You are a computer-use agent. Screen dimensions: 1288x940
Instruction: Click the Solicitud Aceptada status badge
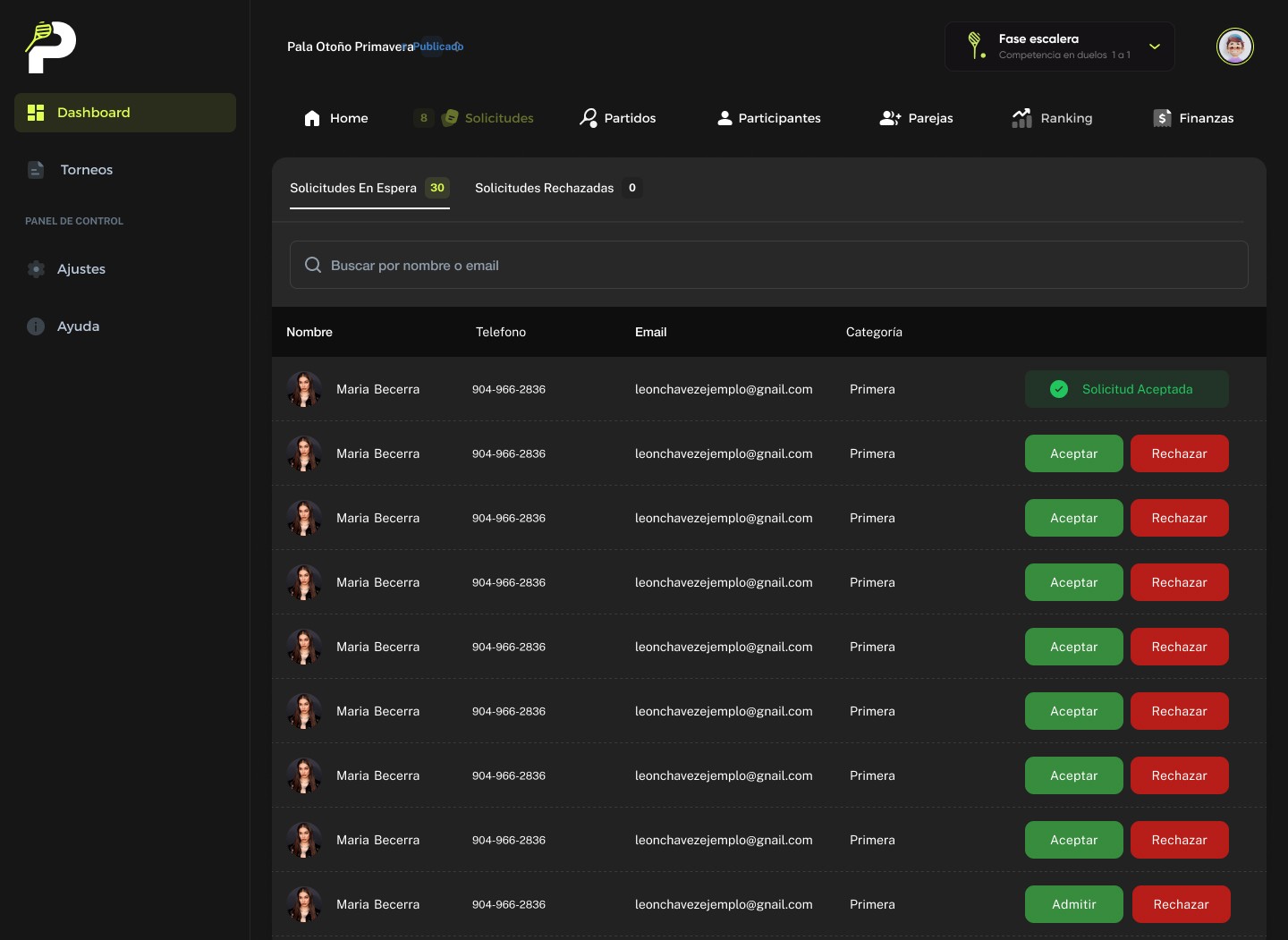click(x=1126, y=389)
